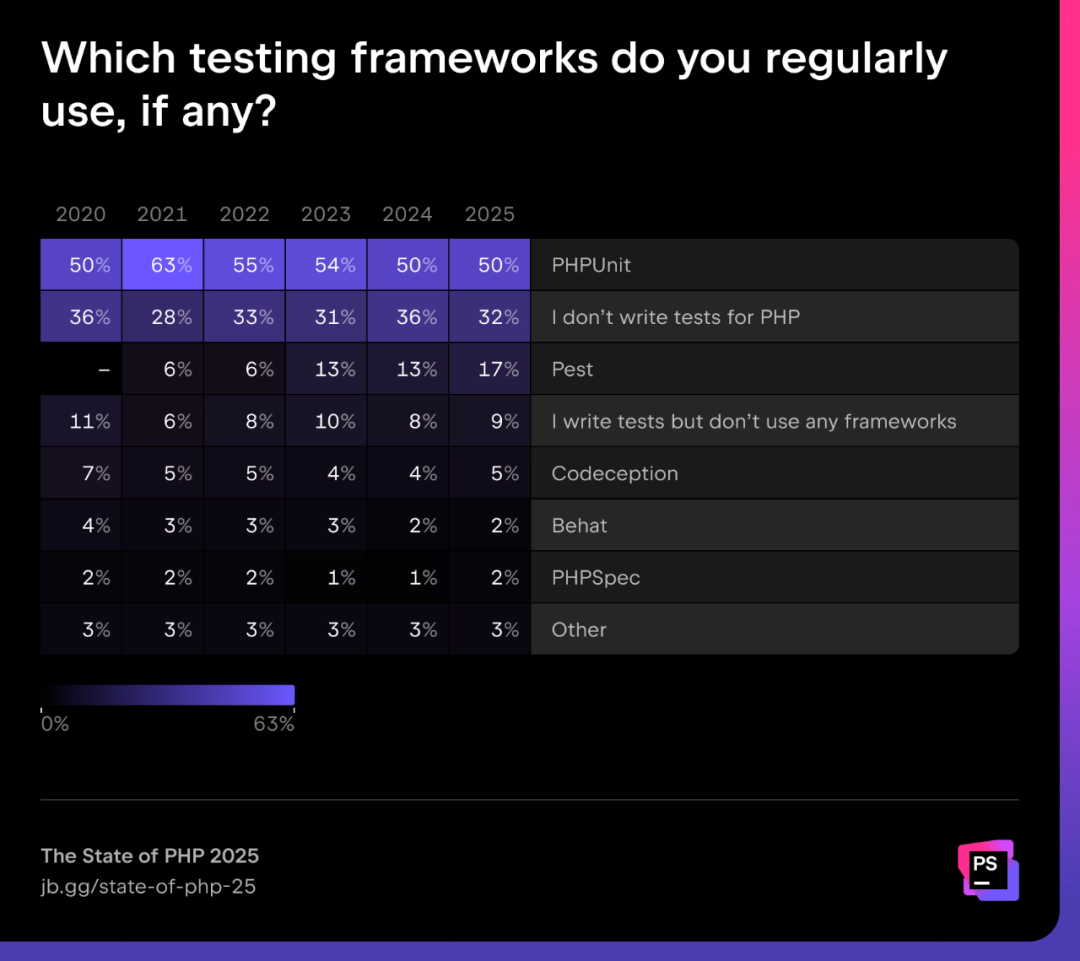The height and width of the screenshot is (961, 1080).
Task: Click The State of PHP 2025 text
Action: (x=149, y=856)
